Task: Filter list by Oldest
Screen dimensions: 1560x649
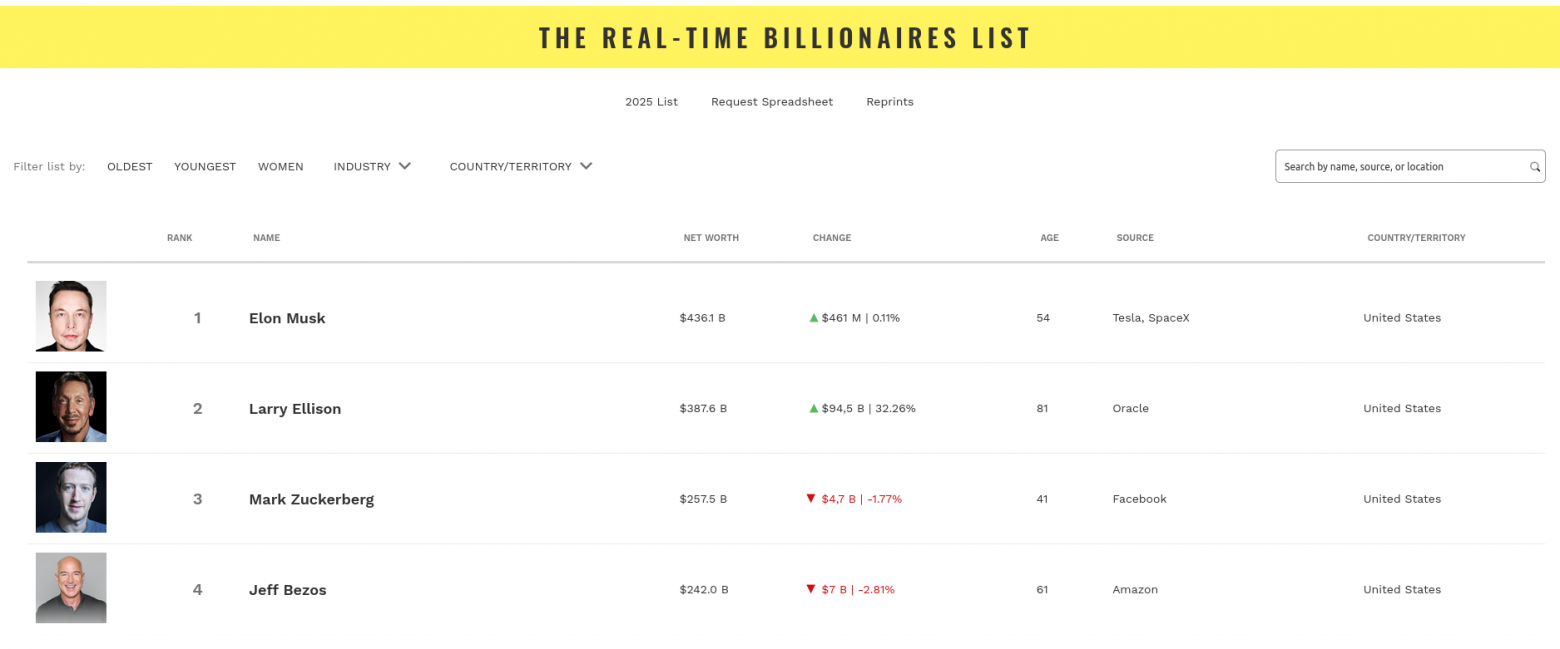Action: 130,166
